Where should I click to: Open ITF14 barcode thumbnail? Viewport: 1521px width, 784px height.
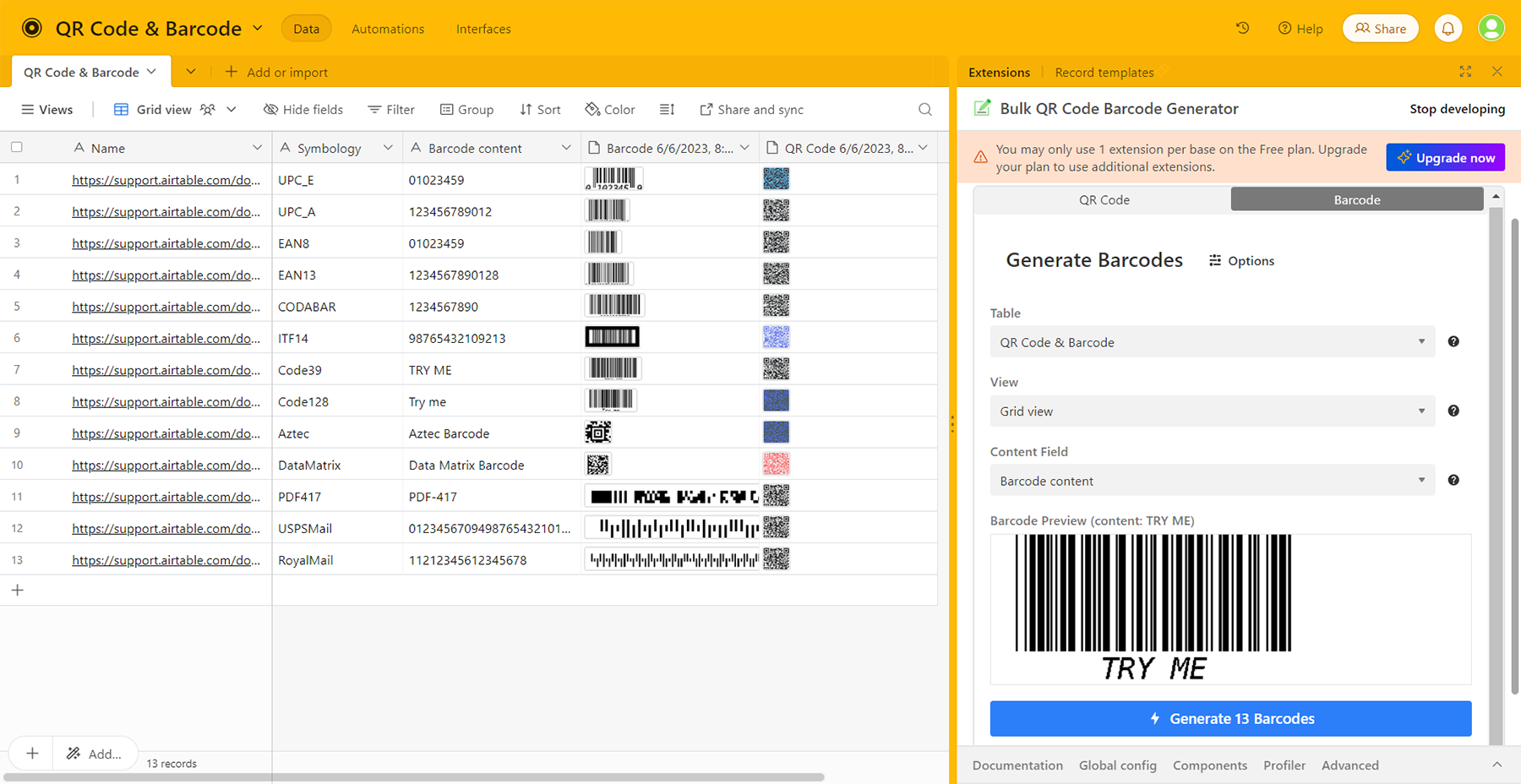[613, 337]
